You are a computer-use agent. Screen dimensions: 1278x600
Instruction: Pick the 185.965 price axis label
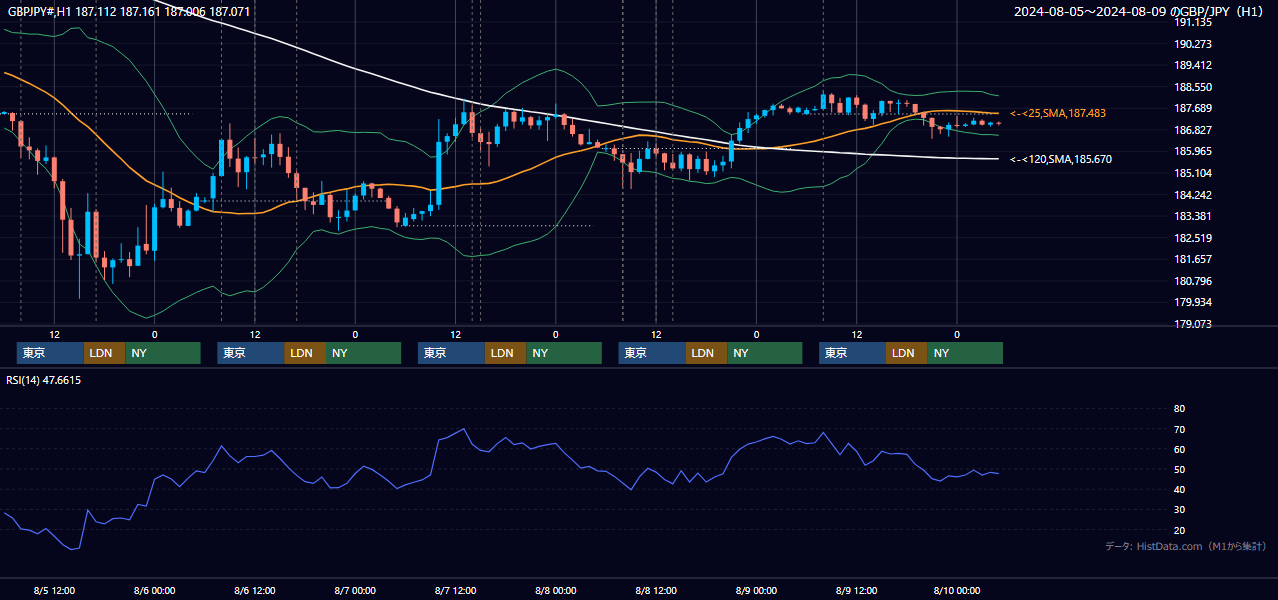pos(1192,152)
